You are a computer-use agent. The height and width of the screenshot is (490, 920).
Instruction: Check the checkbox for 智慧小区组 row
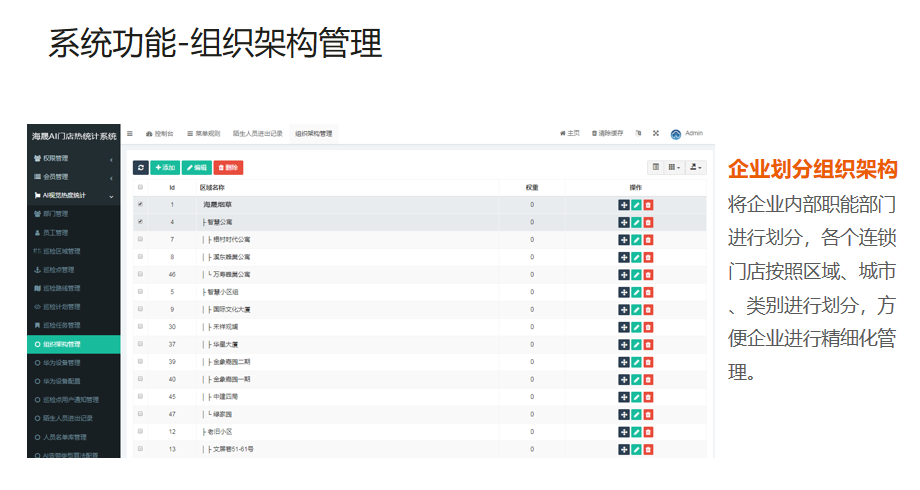click(140, 292)
